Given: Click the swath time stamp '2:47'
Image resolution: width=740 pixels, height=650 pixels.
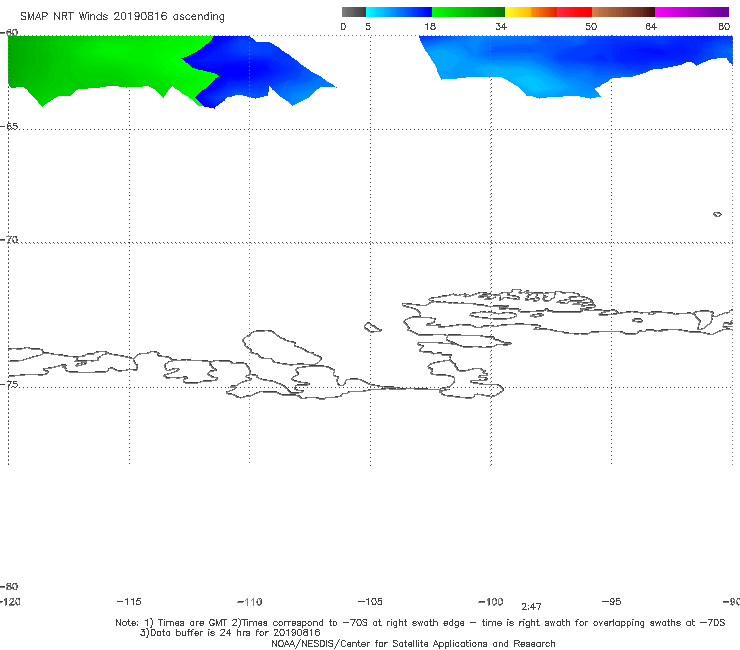Looking at the screenshot, I should point(531,607).
